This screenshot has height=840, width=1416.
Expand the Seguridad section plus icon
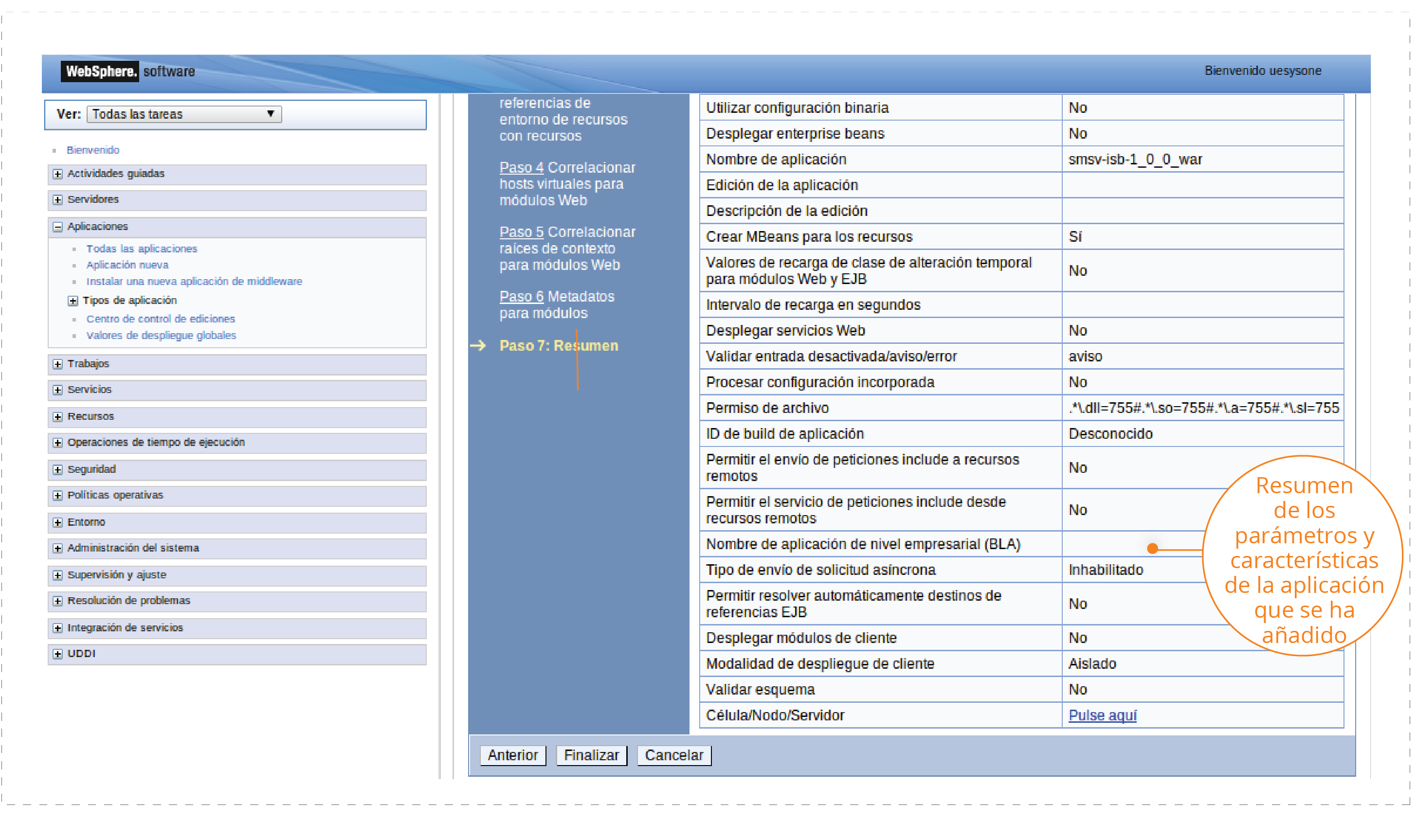click(x=58, y=470)
